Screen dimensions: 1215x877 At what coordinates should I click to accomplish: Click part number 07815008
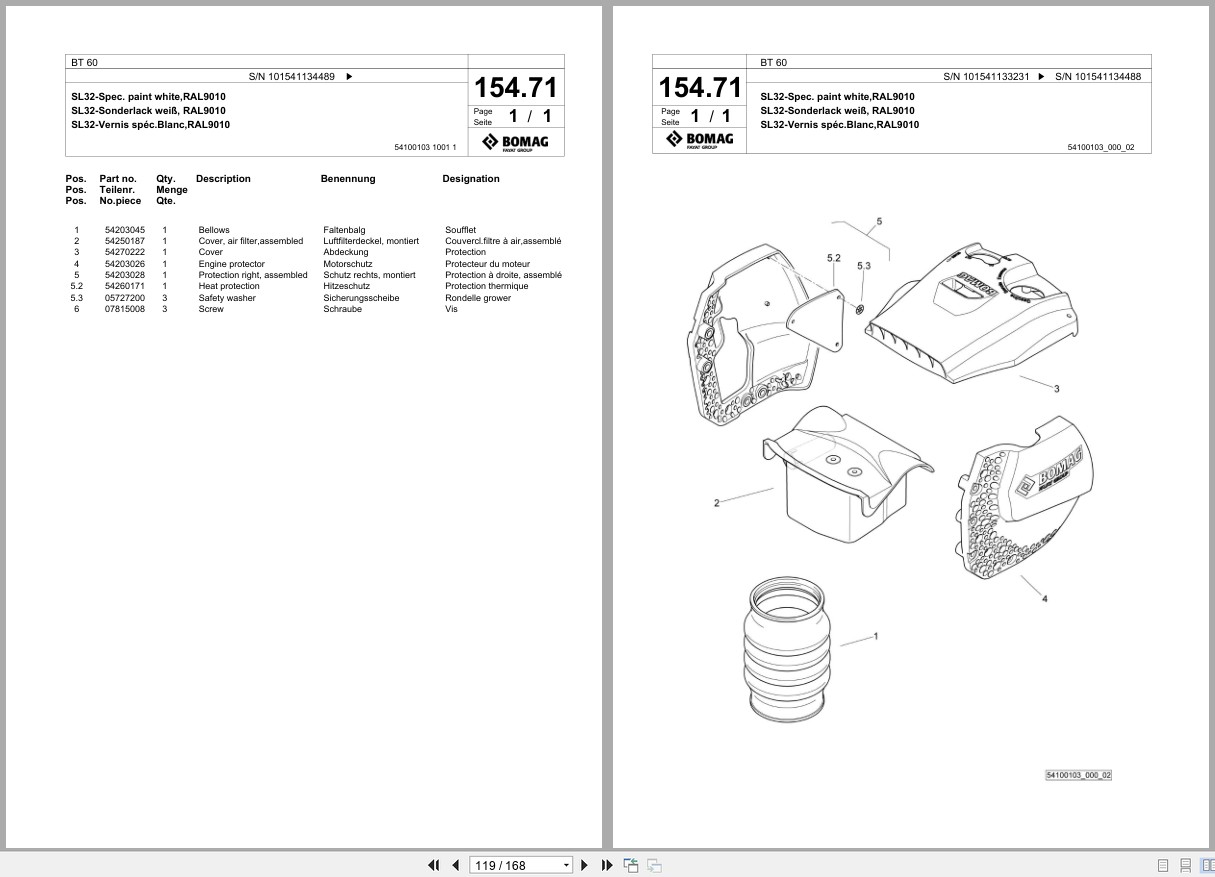click(125, 309)
